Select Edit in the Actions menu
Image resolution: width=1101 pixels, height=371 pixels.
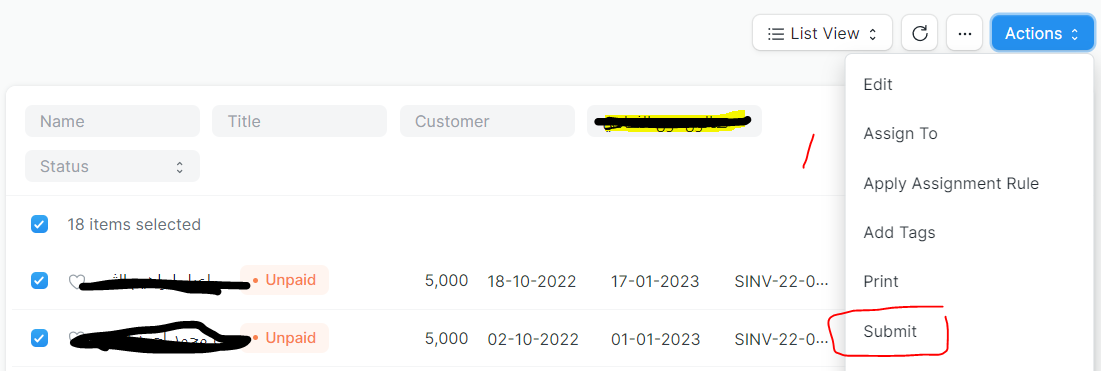878,84
